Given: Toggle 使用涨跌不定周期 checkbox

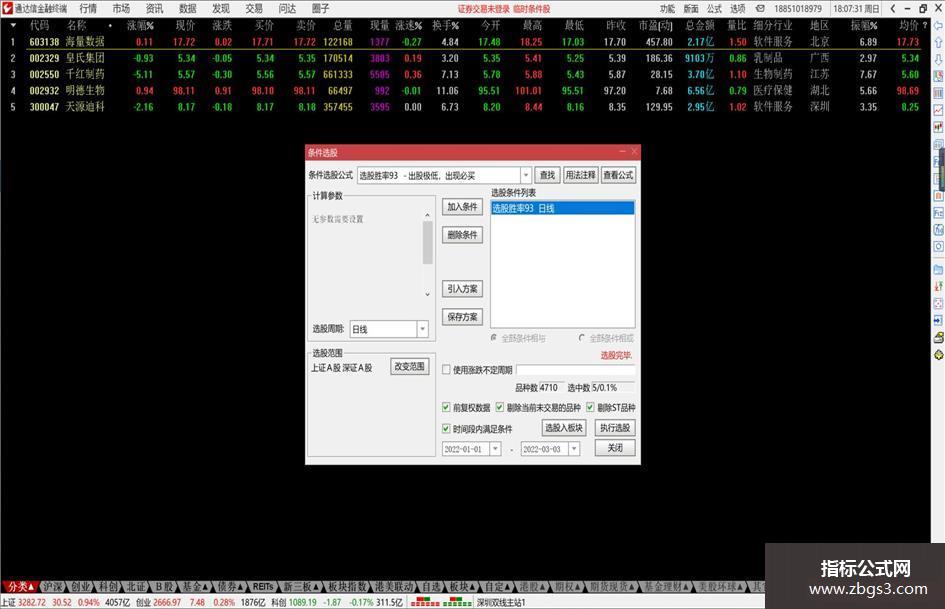Looking at the screenshot, I should (446, 370).
